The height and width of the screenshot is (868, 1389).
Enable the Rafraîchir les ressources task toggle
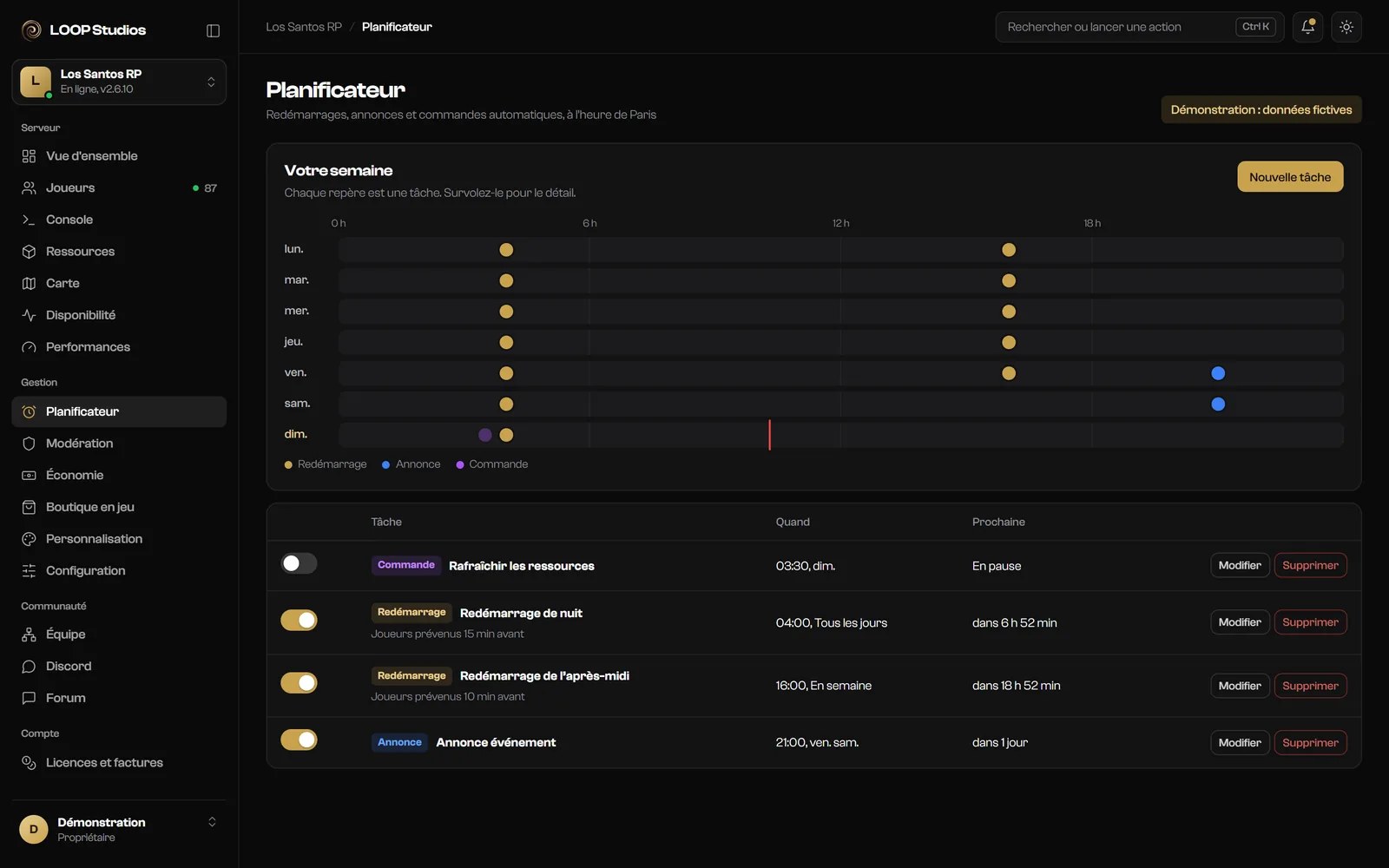299,564
